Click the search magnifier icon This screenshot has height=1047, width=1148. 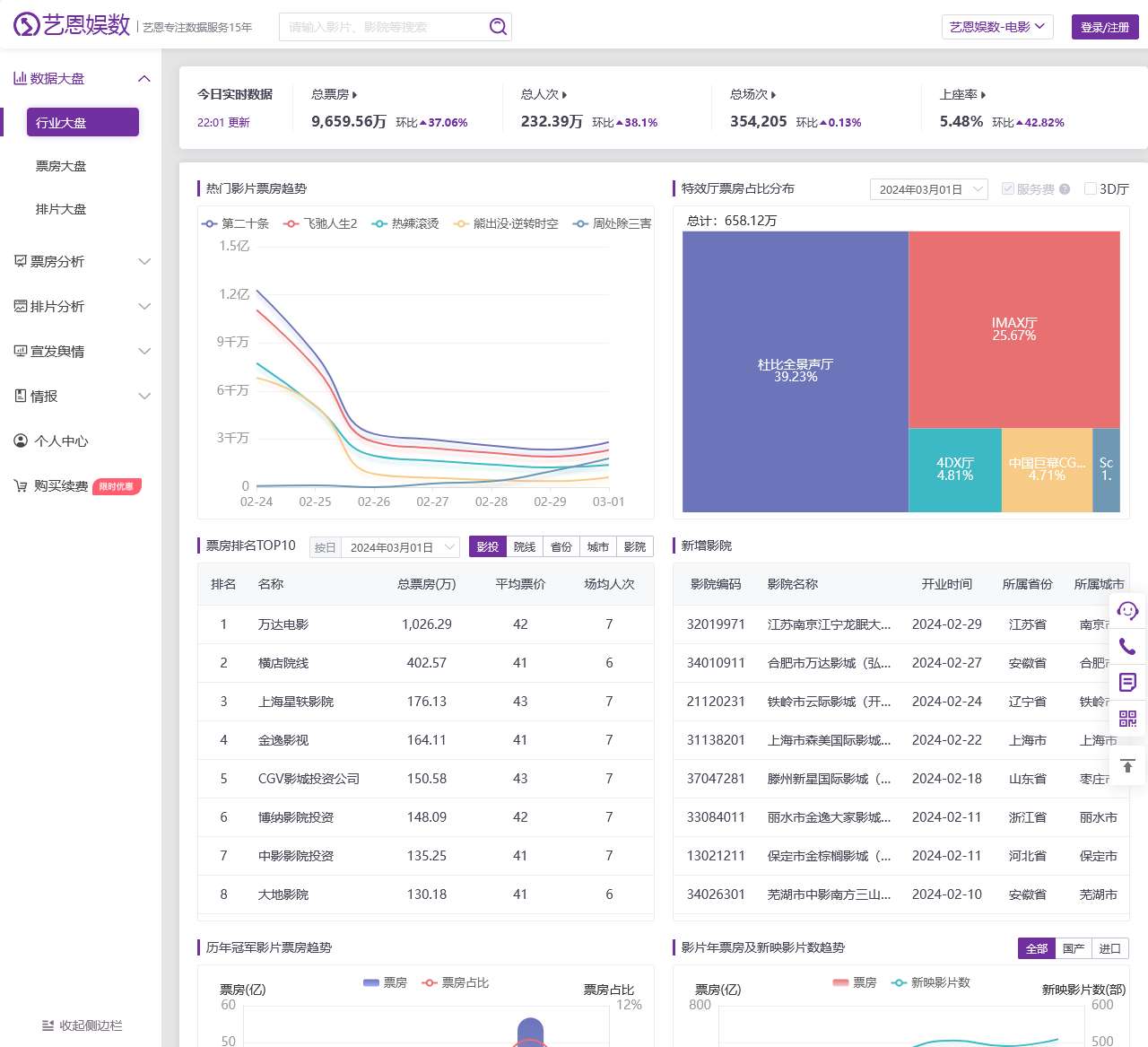[x=498, y=27]
